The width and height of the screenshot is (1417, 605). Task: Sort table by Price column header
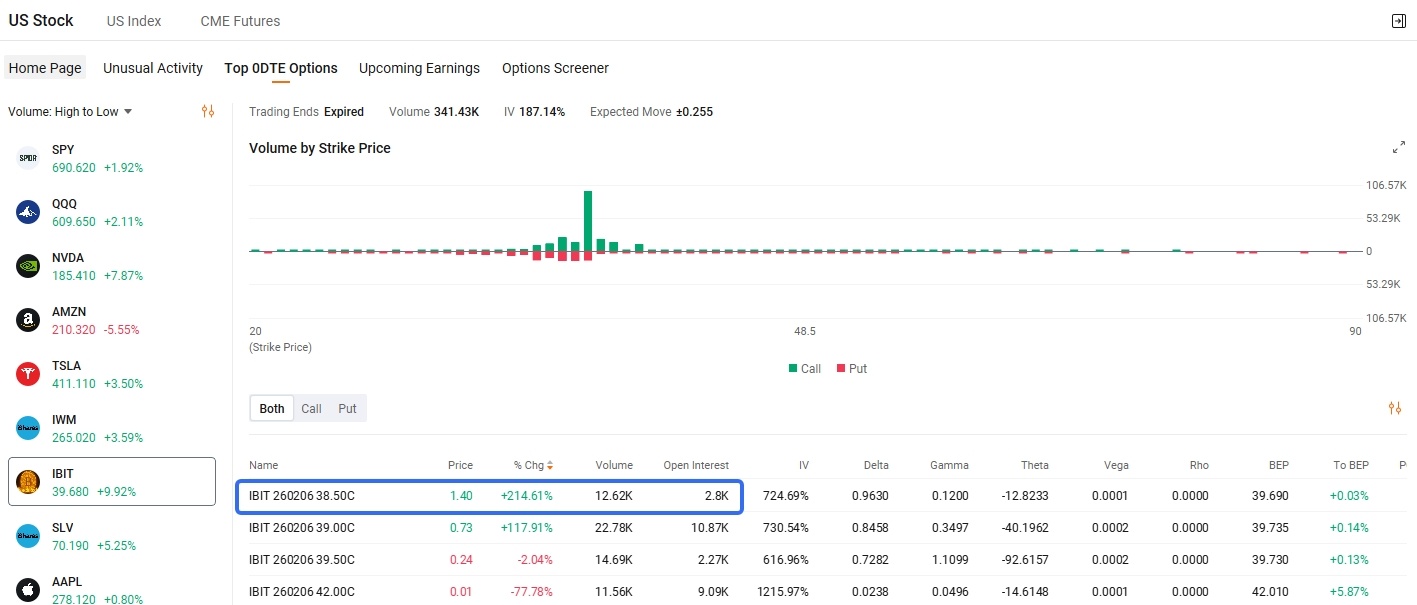(x=460, y=465)
